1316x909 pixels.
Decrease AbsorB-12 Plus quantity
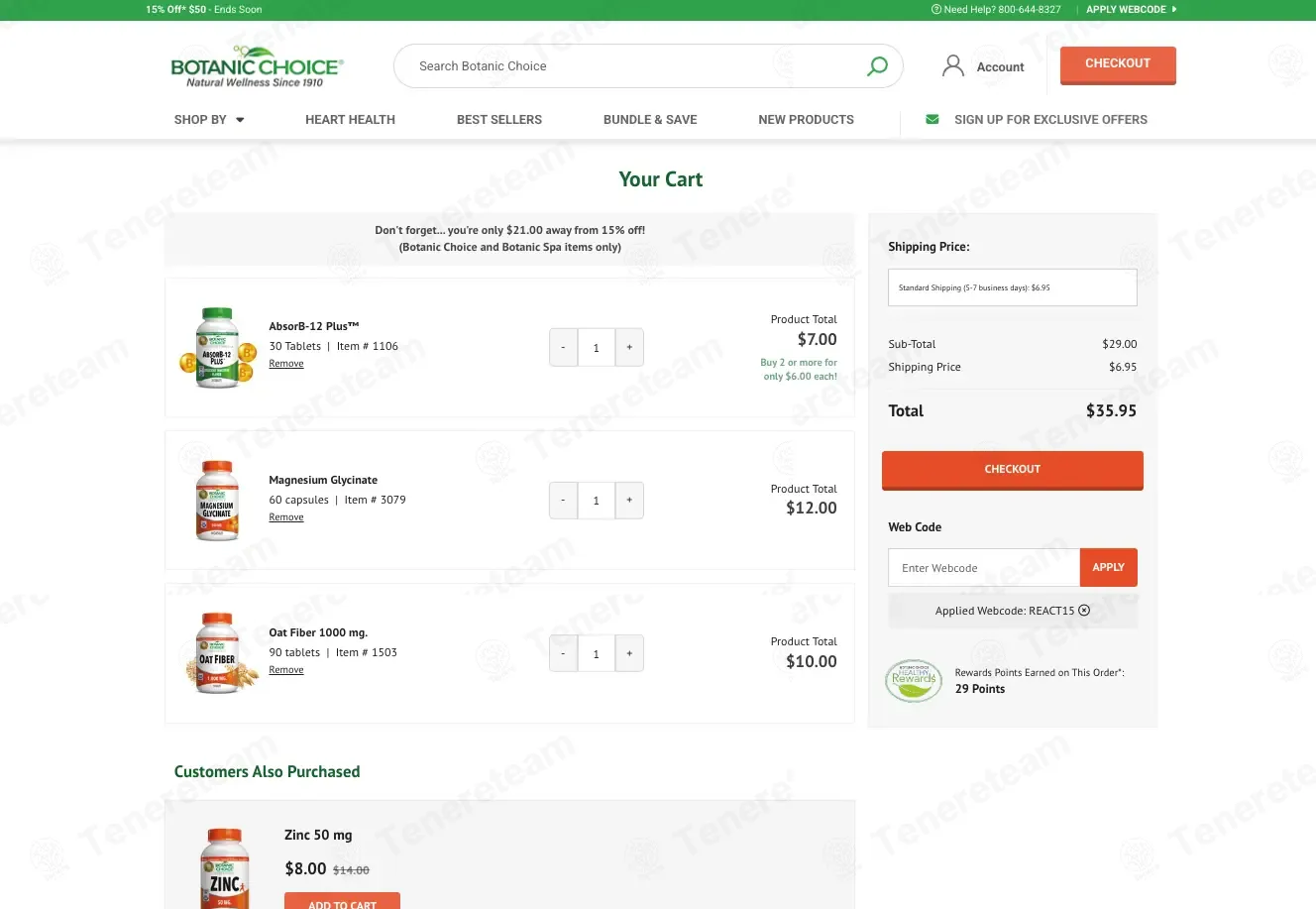point(563,348)
